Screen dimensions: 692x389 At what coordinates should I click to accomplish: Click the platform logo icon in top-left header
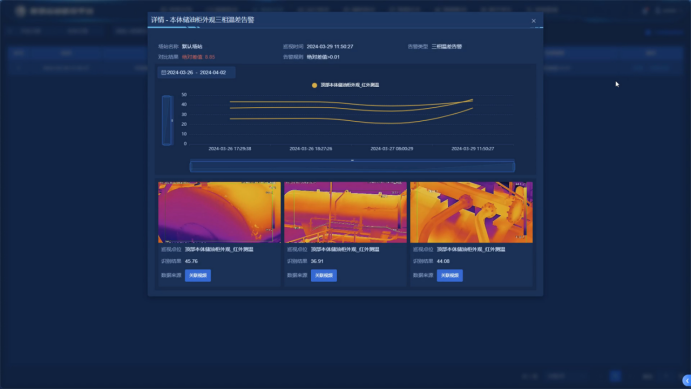pyautogui.click(x=20, y=11)
